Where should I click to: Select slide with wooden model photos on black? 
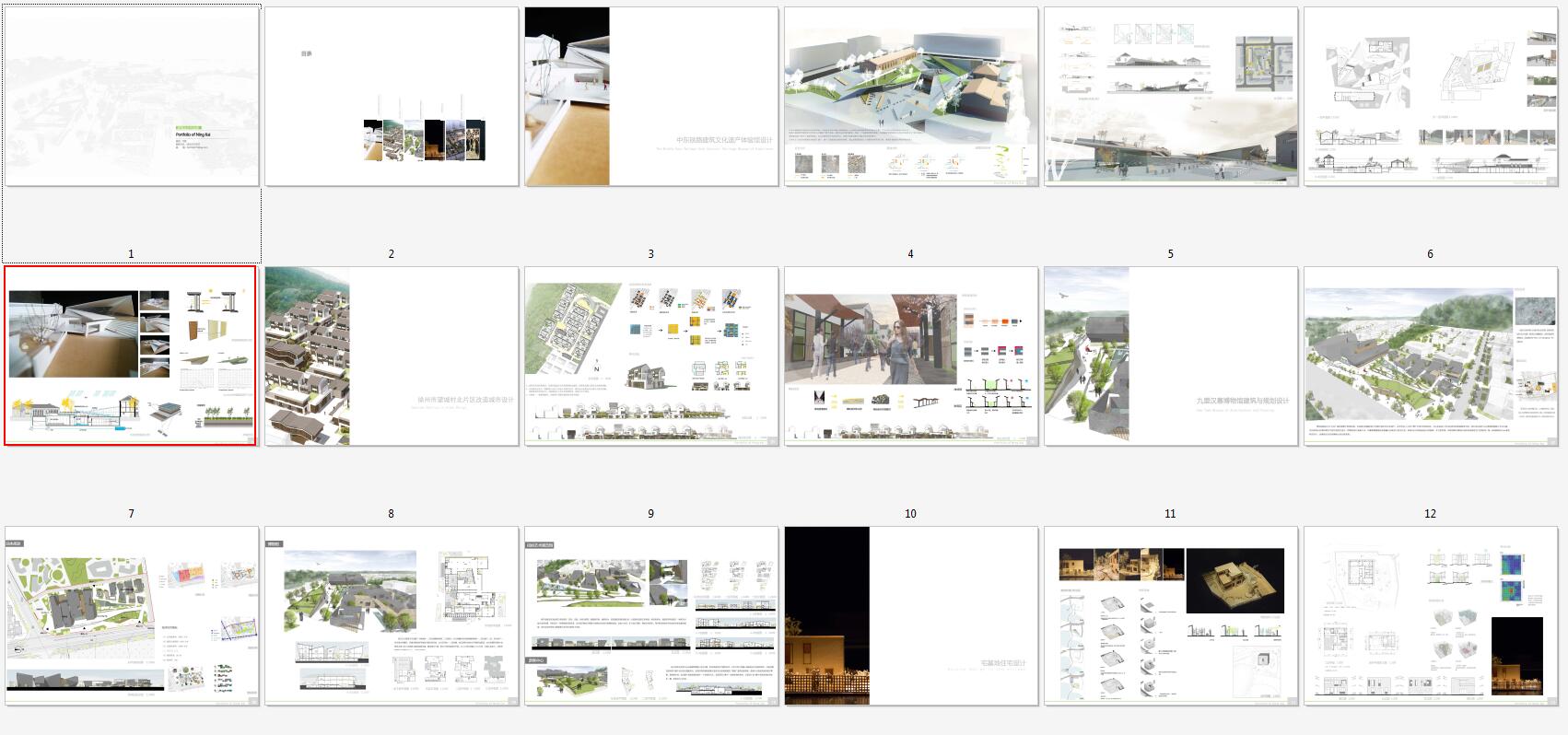click(x=1171, y=616)
